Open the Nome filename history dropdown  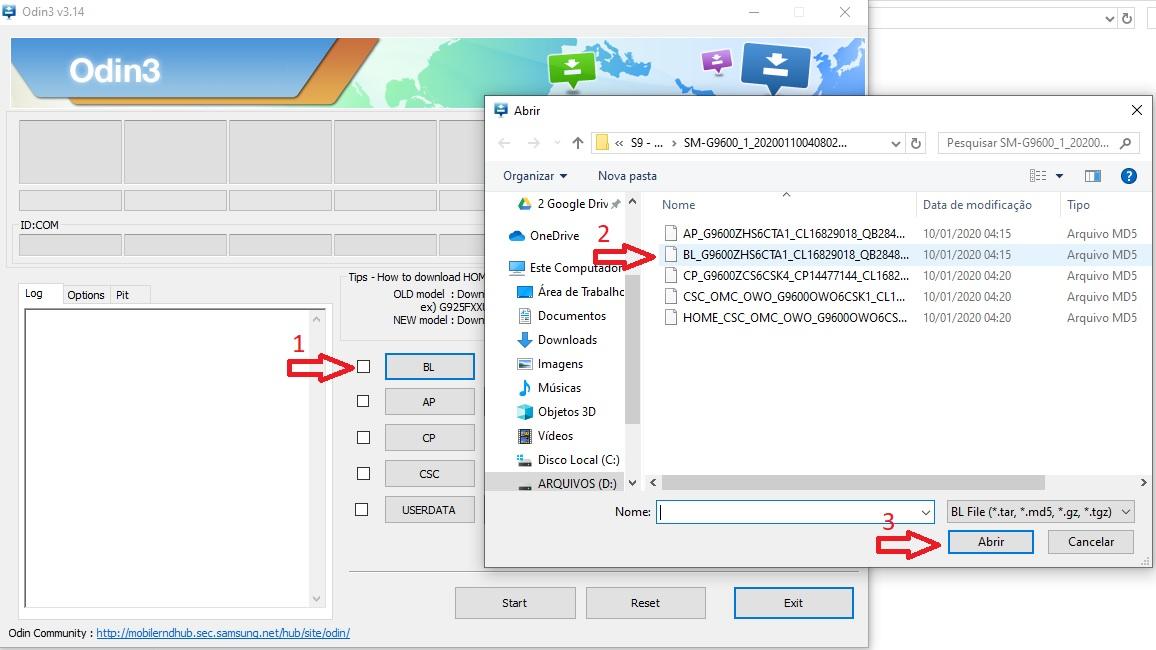pos(926,511)
